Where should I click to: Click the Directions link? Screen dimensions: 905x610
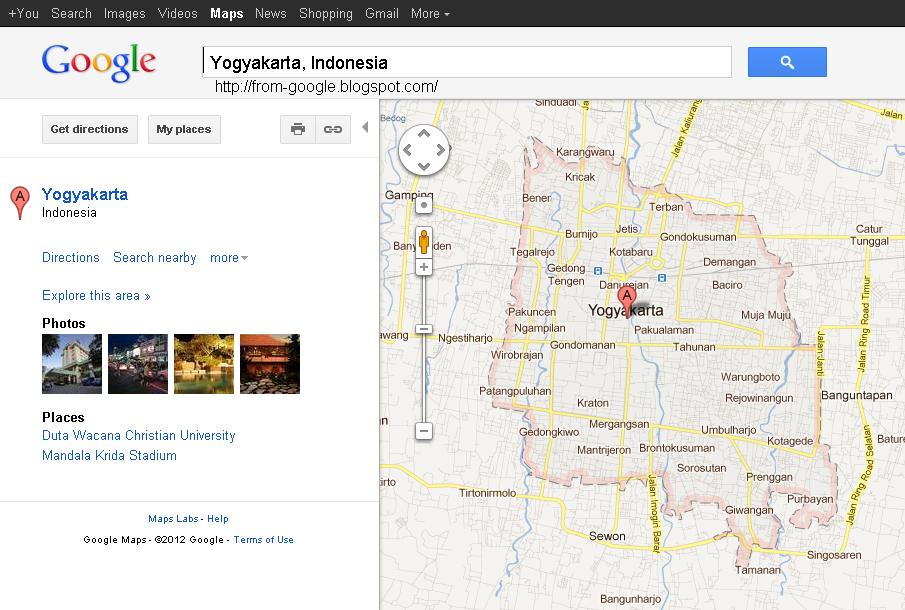70,257
